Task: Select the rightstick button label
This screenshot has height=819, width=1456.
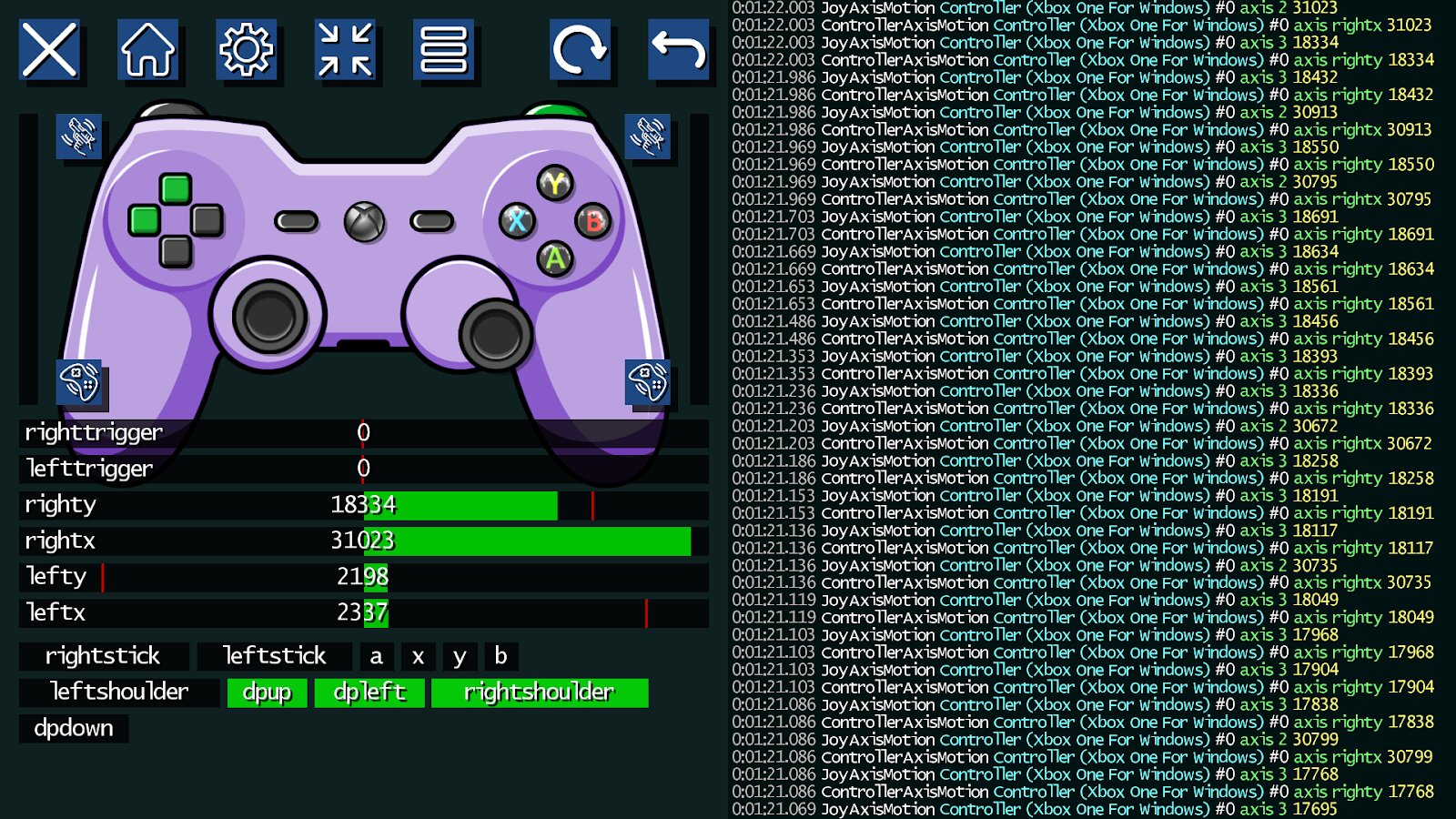Action: [x=104, y=656]
